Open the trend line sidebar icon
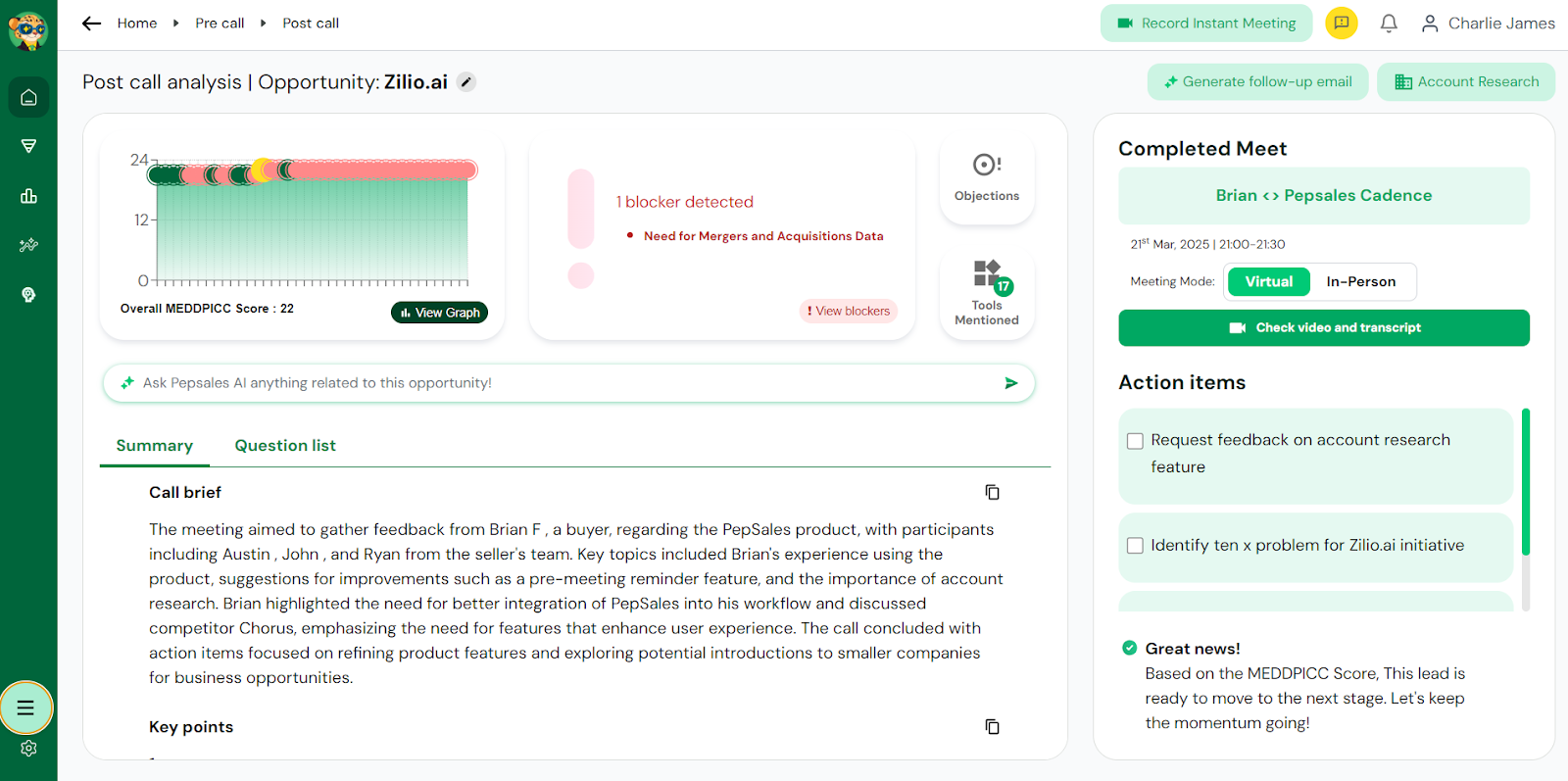Image resolution: width=1568 pixels, height=781 pixels. 28,245
